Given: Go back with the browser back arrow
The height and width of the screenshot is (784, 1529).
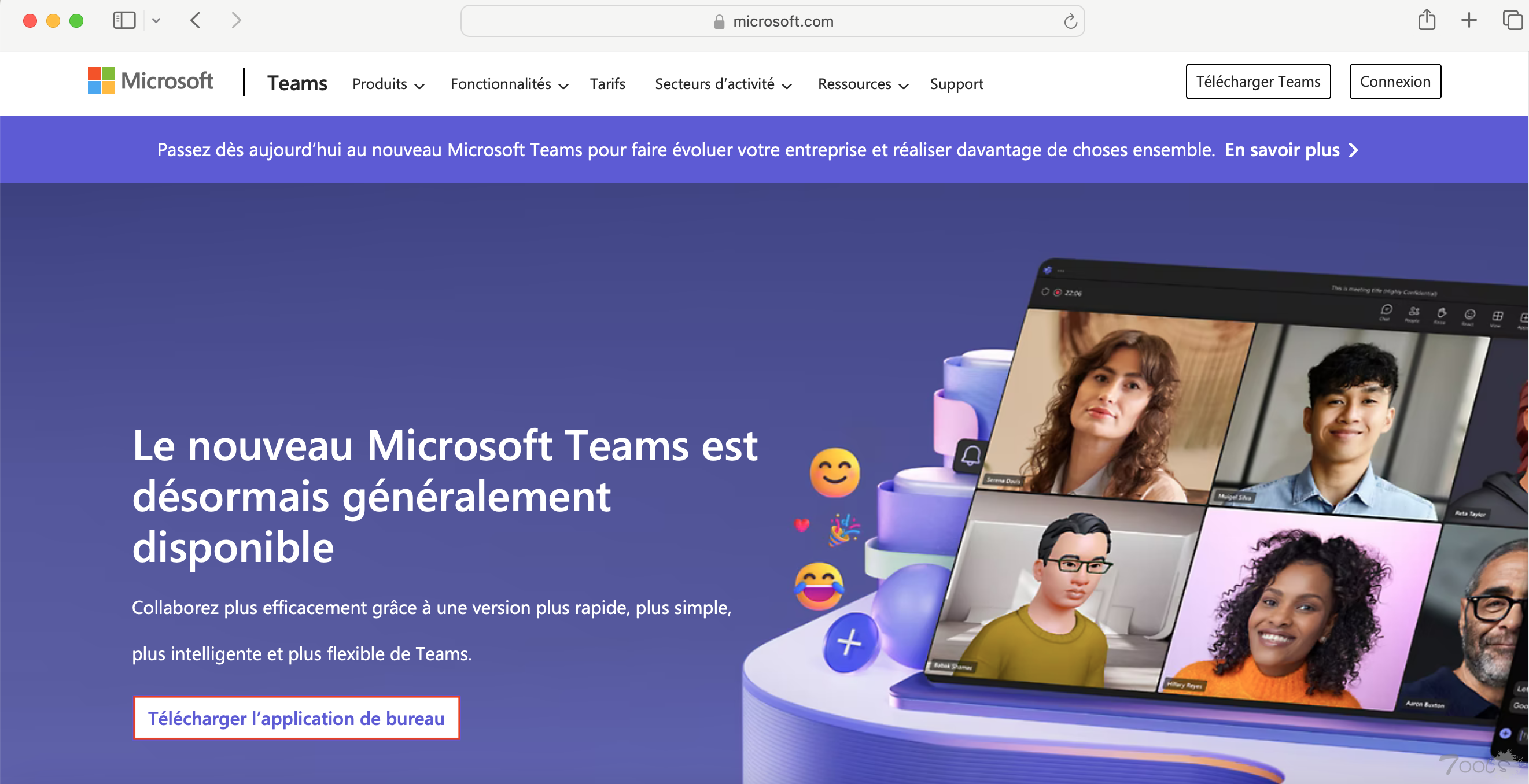Looking at the screenshot, I should click(x=196, y=21).
